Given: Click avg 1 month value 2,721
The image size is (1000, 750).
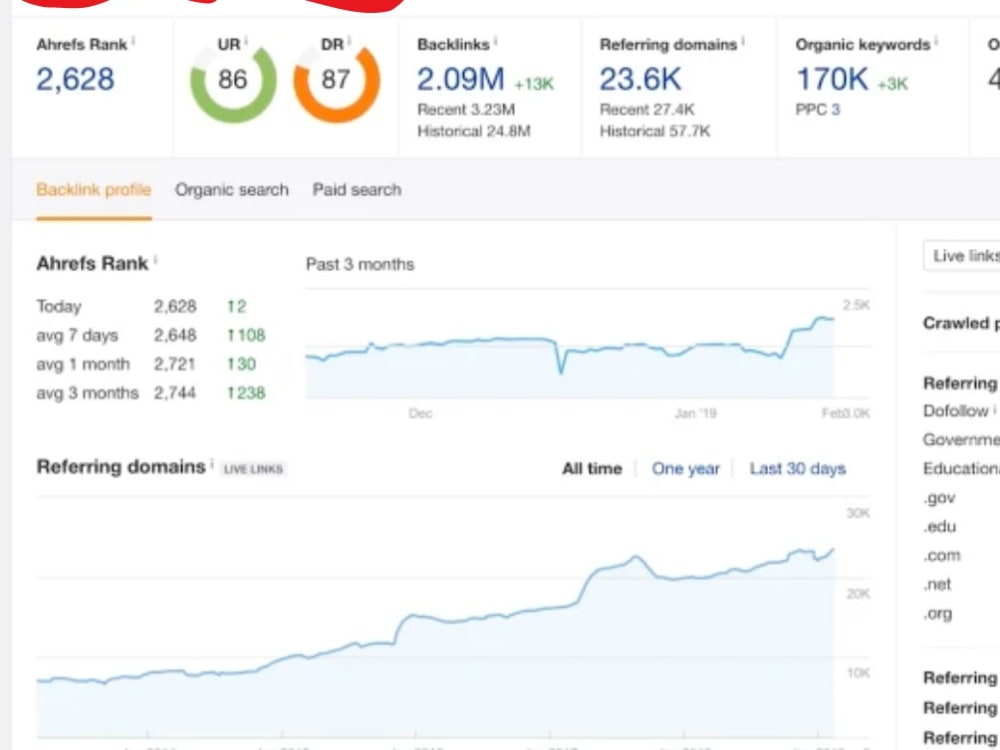Looking at the screenshot, I should (x=174, y=364).
